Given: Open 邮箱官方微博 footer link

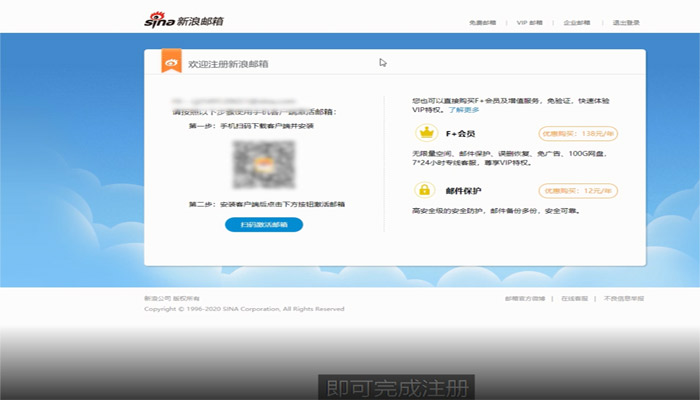Looking at the screenshot, I should click(525, 299).
